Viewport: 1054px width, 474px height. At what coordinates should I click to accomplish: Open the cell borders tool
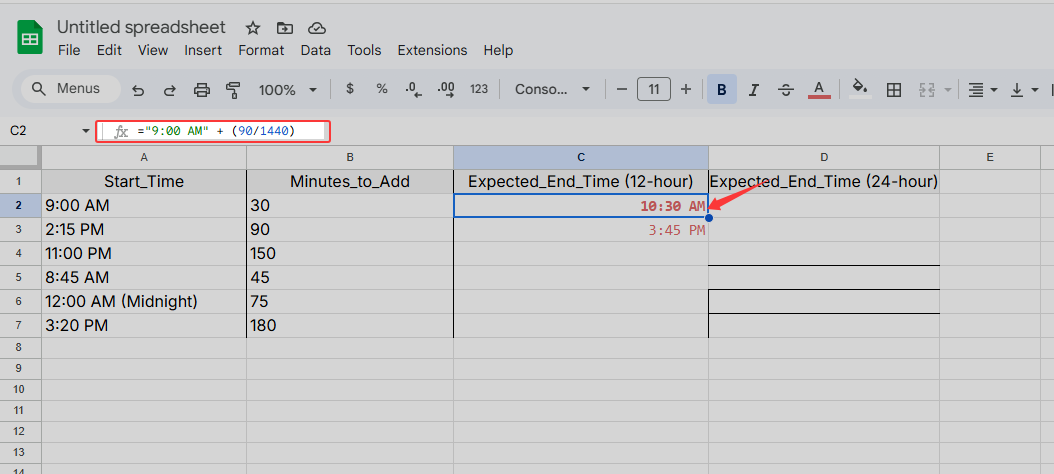[x=895, y=90]
